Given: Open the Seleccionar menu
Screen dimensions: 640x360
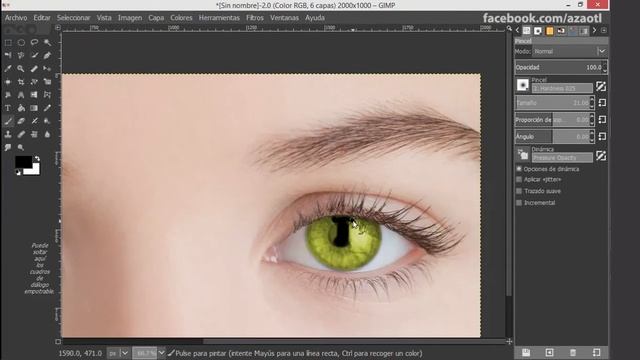Looking at the screenshot, I should (73, 18).
